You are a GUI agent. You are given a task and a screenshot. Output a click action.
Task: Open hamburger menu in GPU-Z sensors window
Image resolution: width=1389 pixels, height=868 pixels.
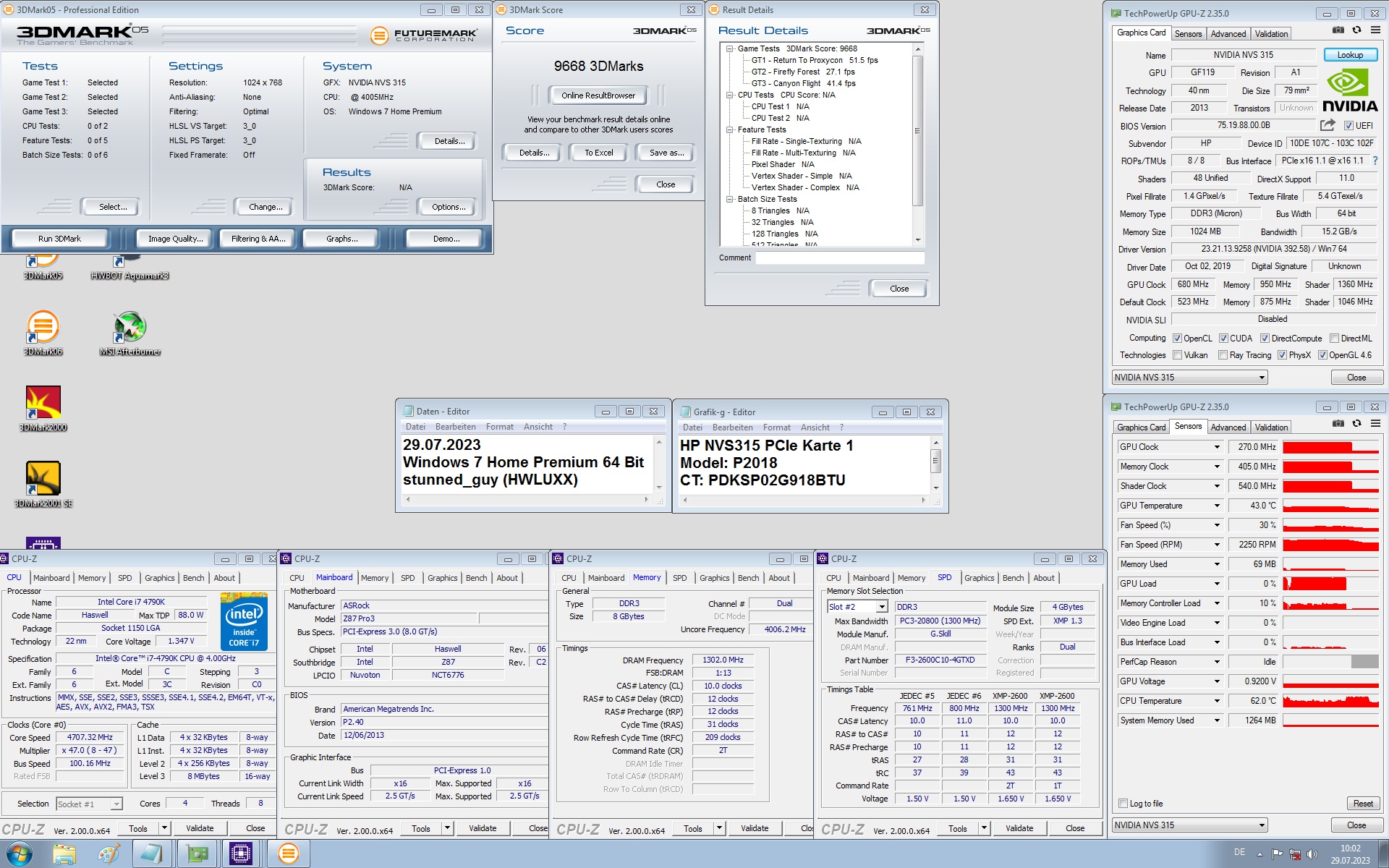(x=1375, y=424)
